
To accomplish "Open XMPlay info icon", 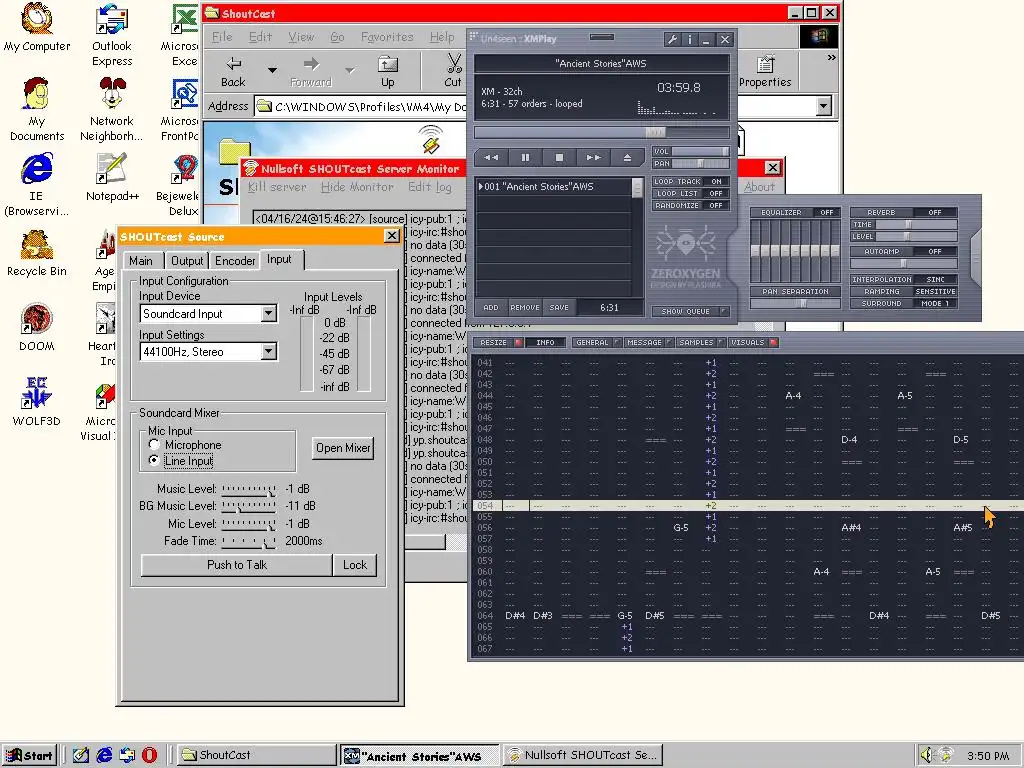I will tap(690, 40).
